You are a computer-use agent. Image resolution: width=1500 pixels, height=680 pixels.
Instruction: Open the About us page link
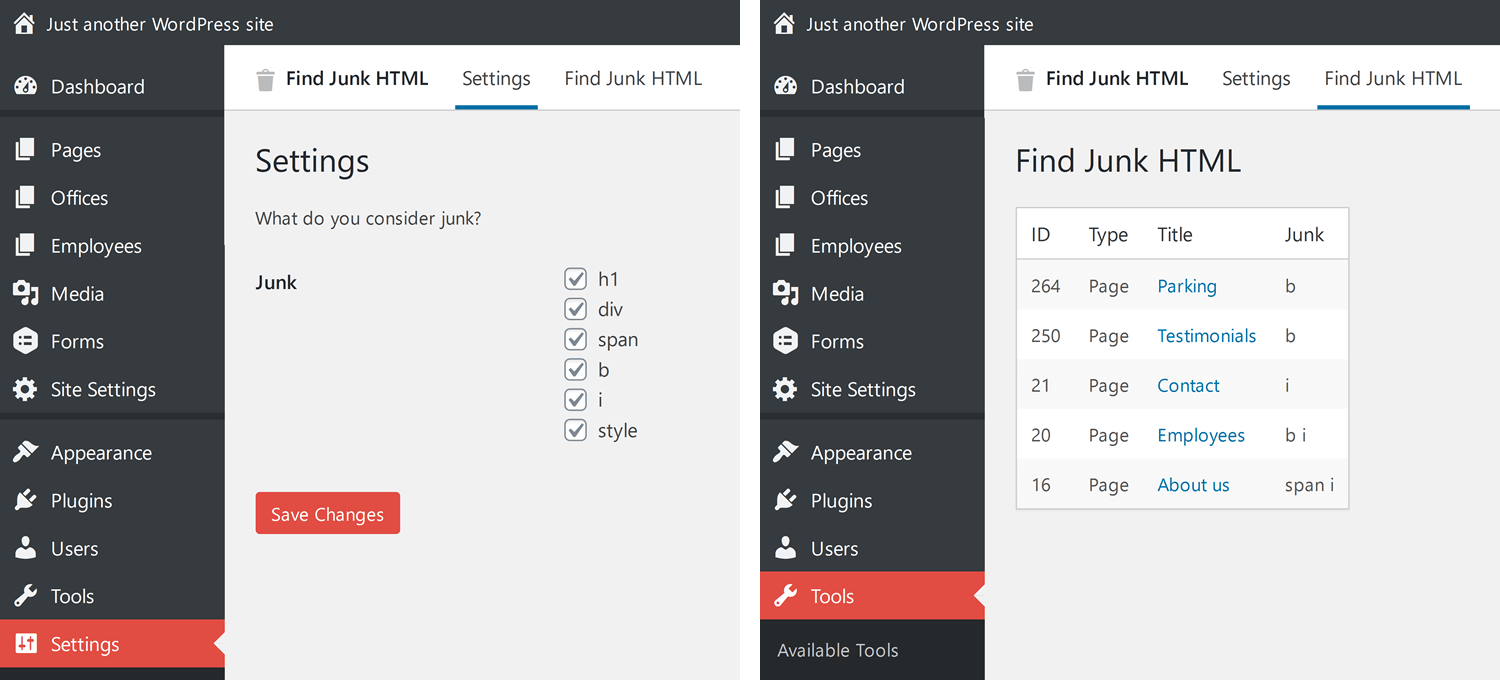[1193, 485]
